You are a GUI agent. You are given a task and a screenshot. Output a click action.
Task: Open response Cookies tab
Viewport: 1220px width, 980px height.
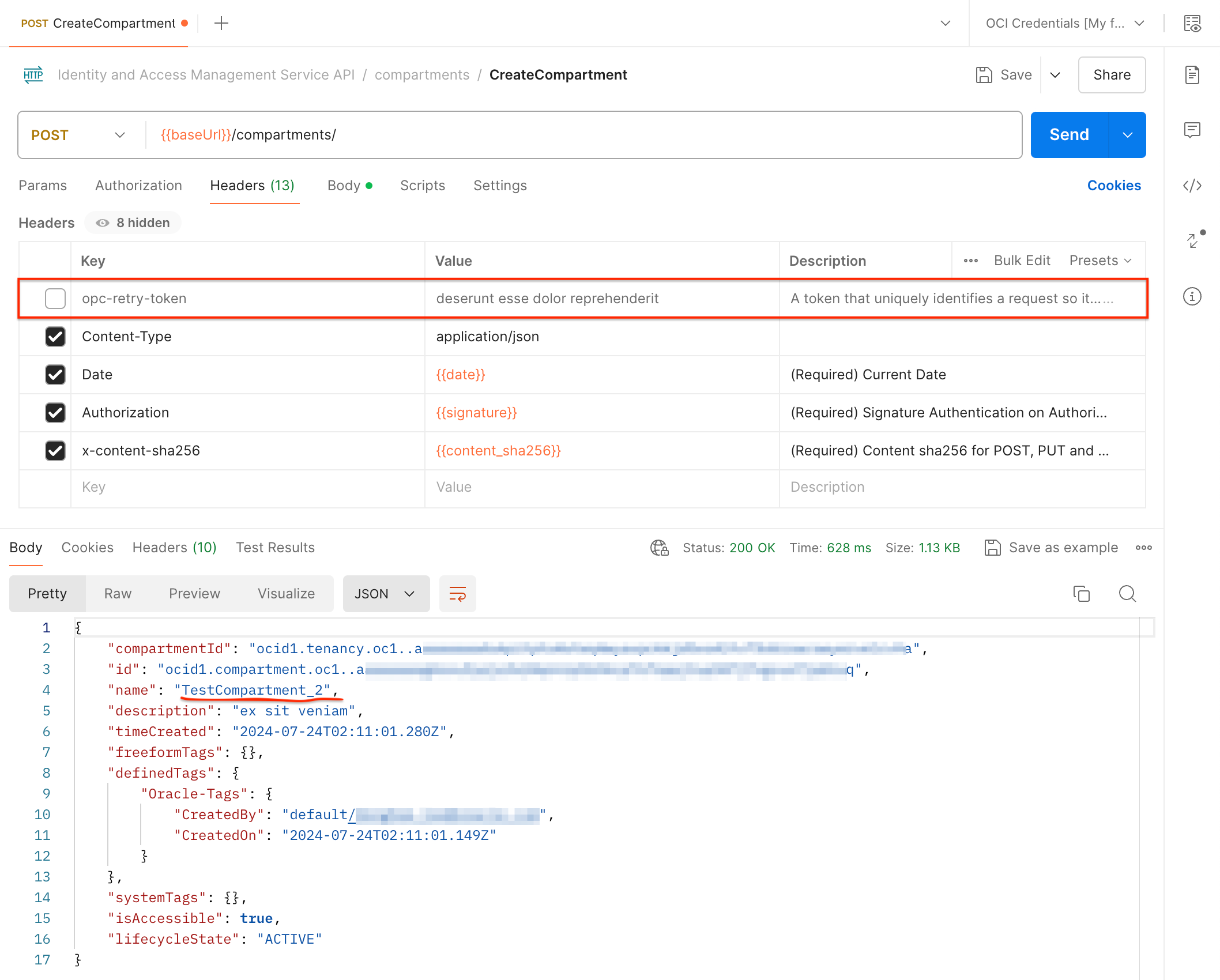tap(88, 548)
